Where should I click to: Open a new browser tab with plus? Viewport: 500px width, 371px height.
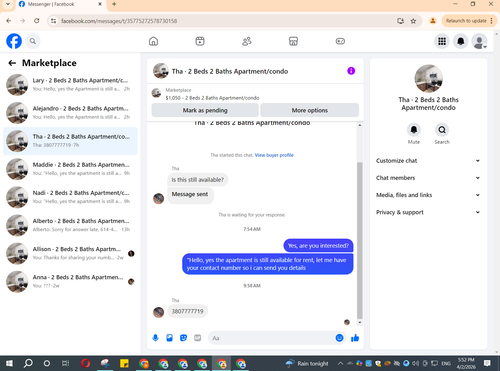114,4
